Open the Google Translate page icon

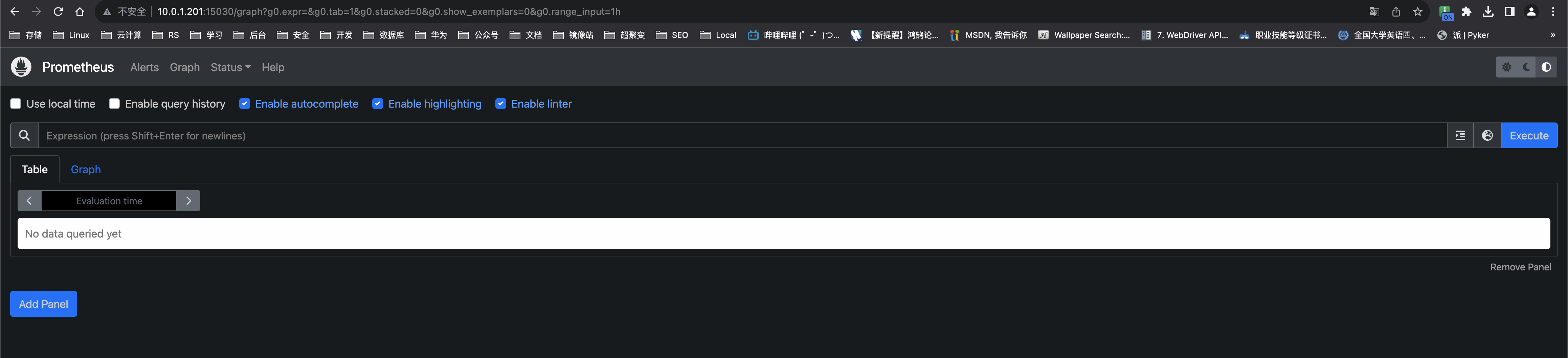coord(1374,12)
